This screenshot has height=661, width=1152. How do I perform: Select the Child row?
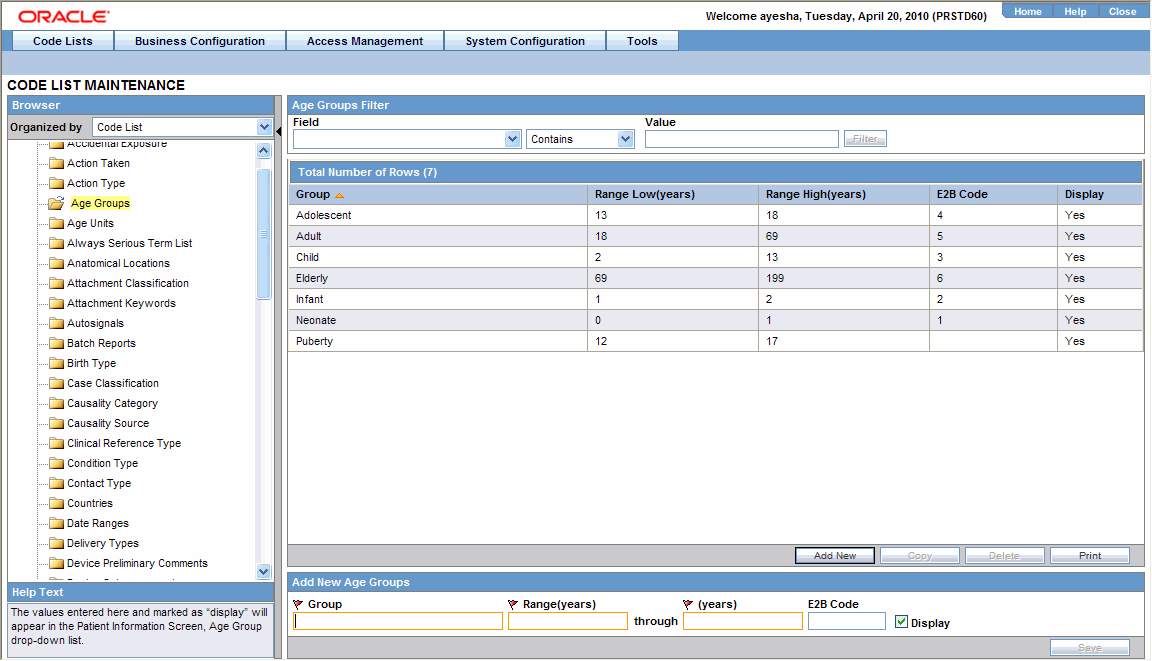(716, 257)
